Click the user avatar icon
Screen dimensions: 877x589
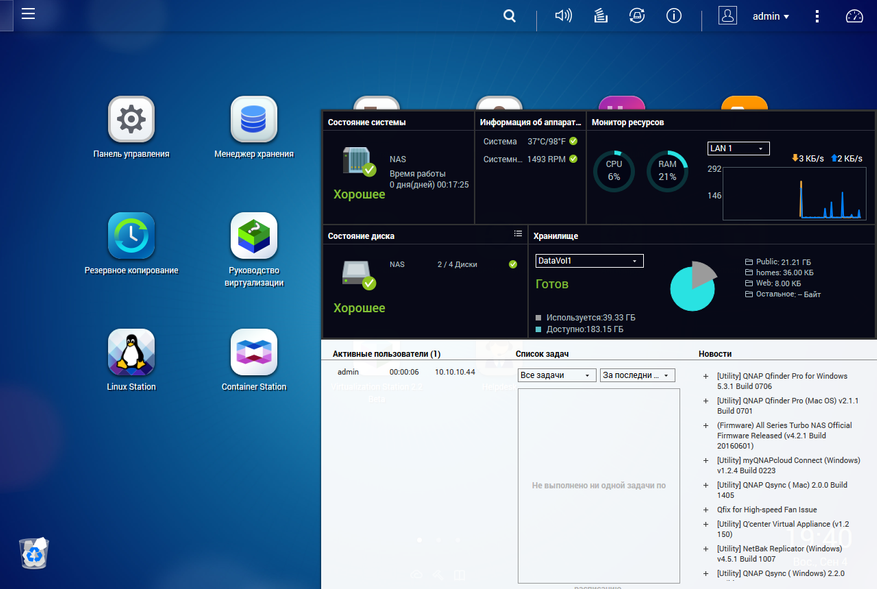pos(727,16)
